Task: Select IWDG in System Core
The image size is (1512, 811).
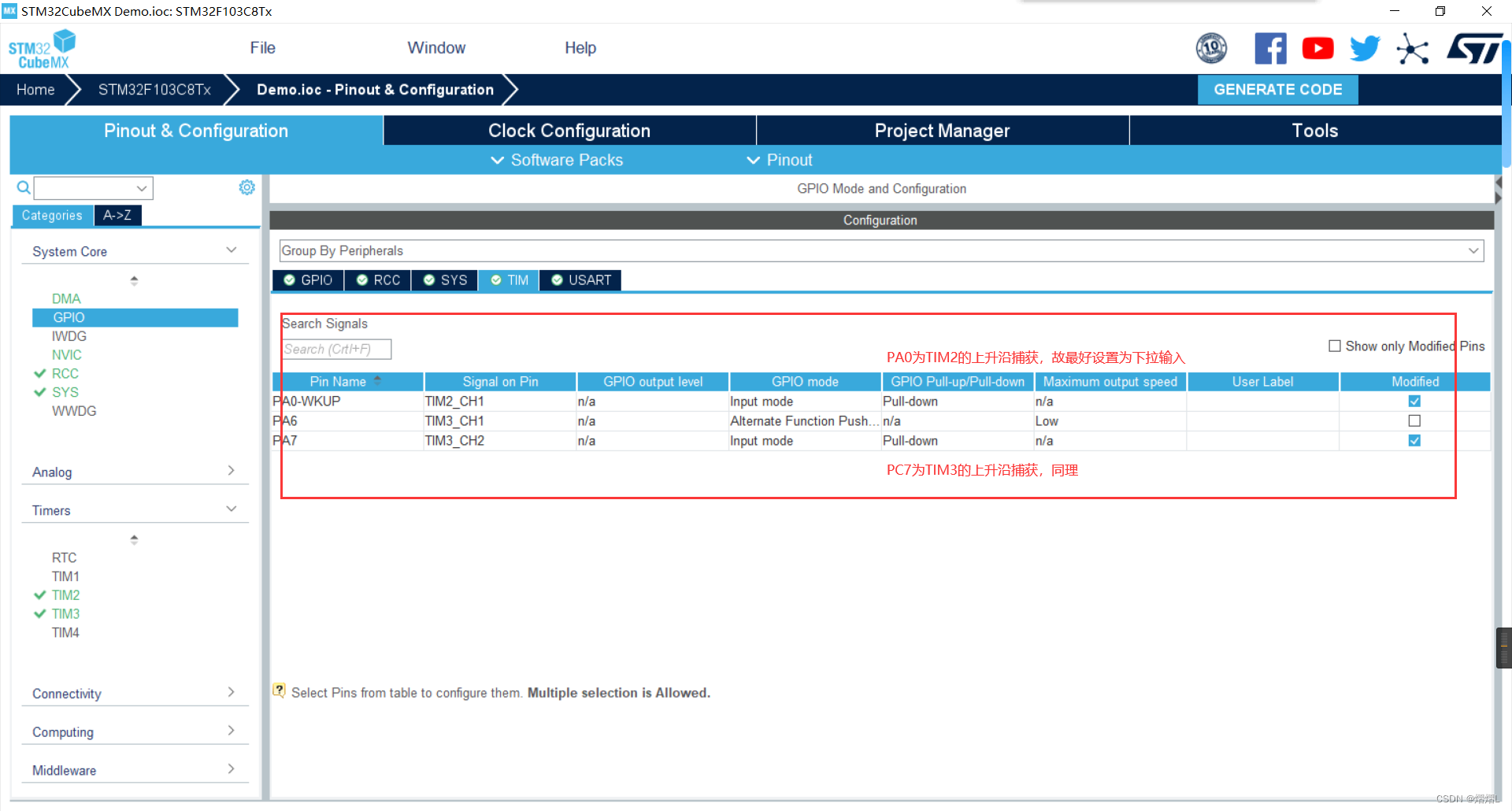Action: click(69, 336)
